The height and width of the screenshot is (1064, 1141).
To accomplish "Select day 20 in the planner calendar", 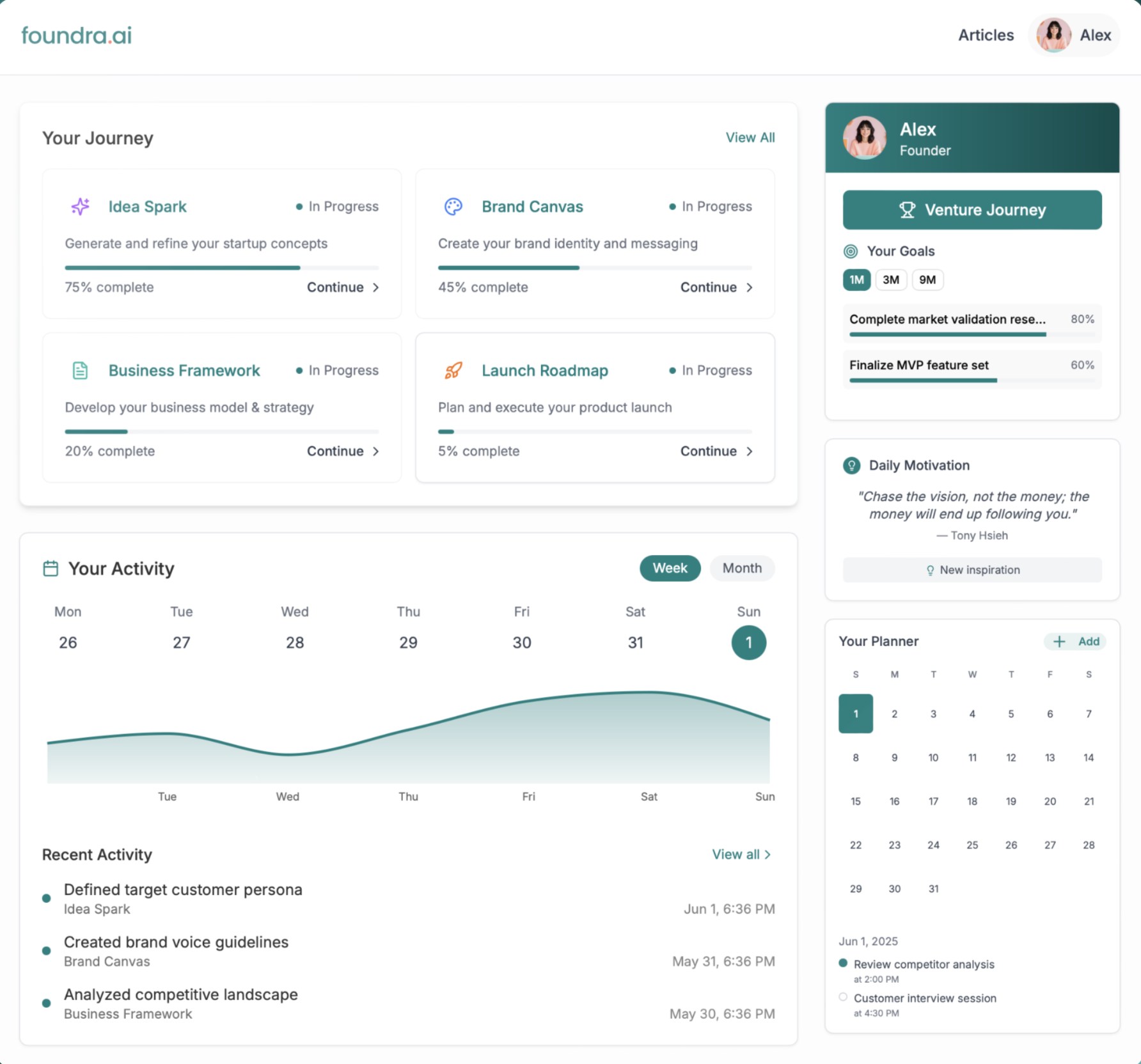I will (1050, 801).
